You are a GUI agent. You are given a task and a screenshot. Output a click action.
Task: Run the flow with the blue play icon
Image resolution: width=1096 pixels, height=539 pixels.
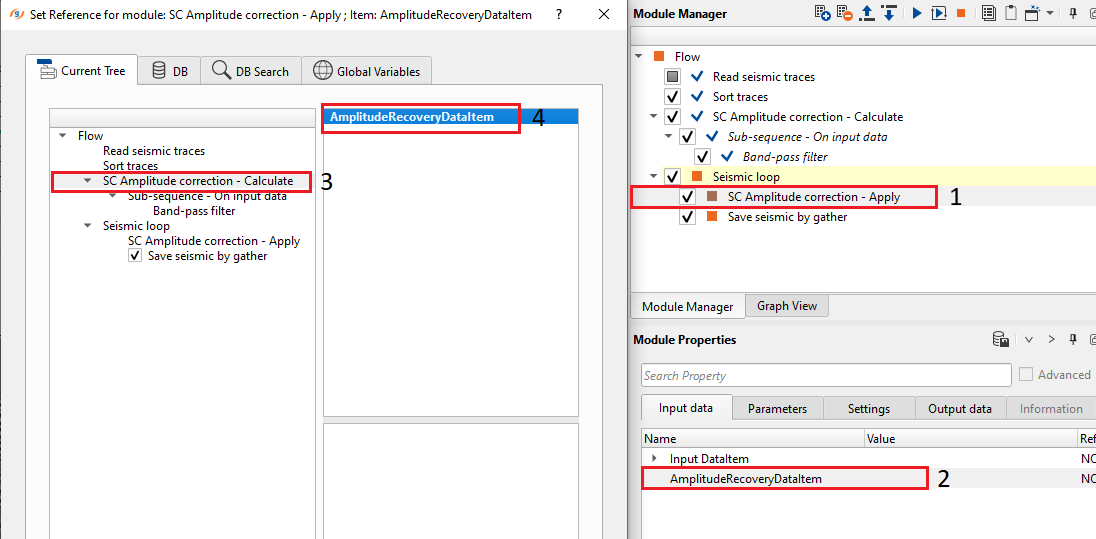click(917, 13)
